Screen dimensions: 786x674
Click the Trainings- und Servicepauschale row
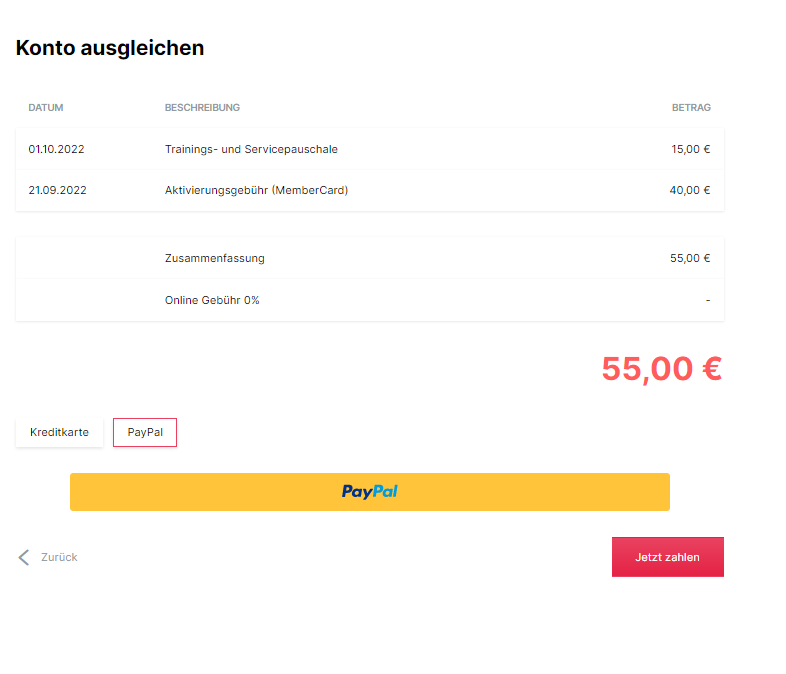tap(370, 149)
